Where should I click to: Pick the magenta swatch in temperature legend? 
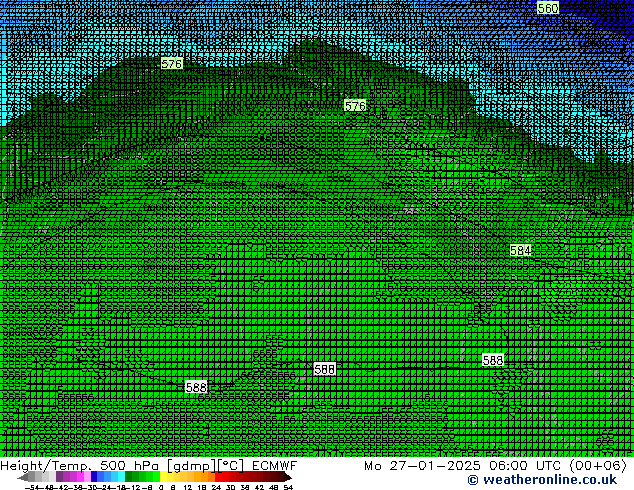[x=80, y=477]
